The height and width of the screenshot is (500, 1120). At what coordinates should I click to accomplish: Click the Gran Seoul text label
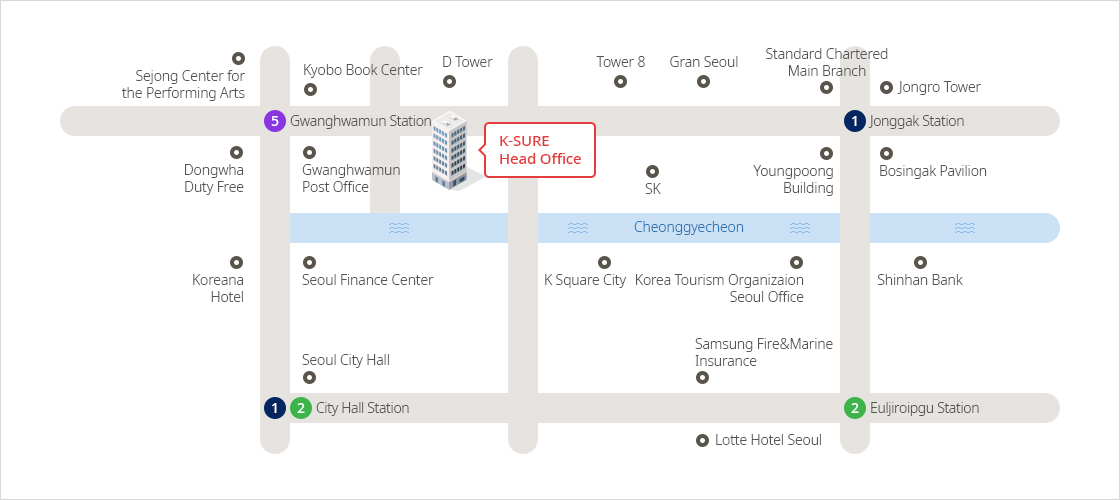coord(704,62)
